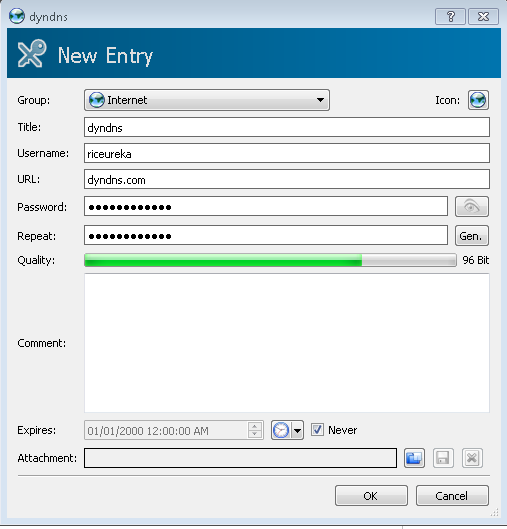The image size is (507, 529).
Task: Open the Group dropdown showing Internet
Action: [207, 100]
